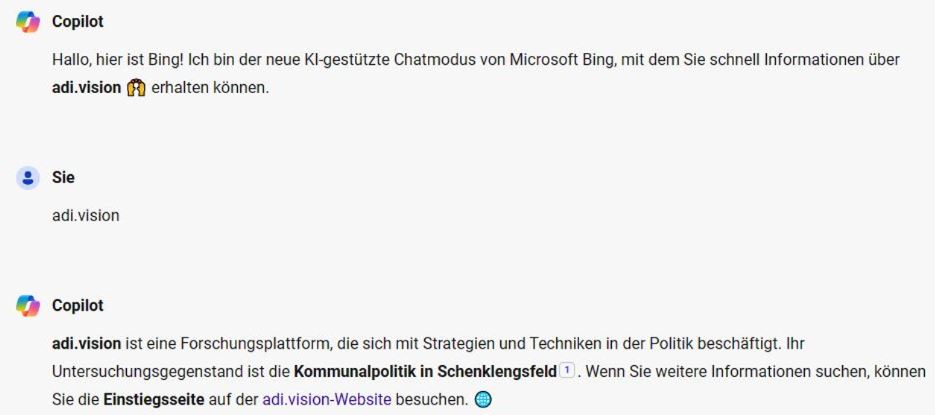Click "erhalten können" after the emoji

coord(210,88)
